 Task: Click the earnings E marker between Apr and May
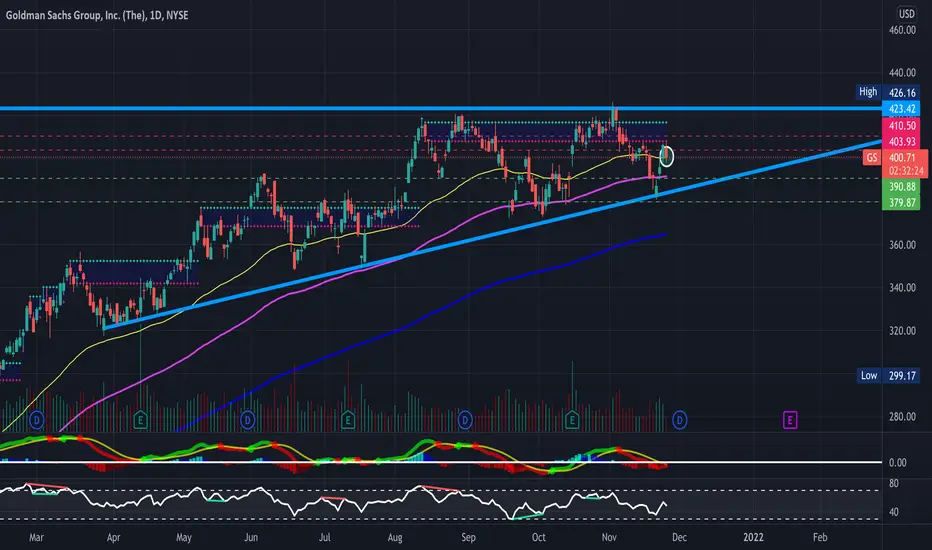140,420
